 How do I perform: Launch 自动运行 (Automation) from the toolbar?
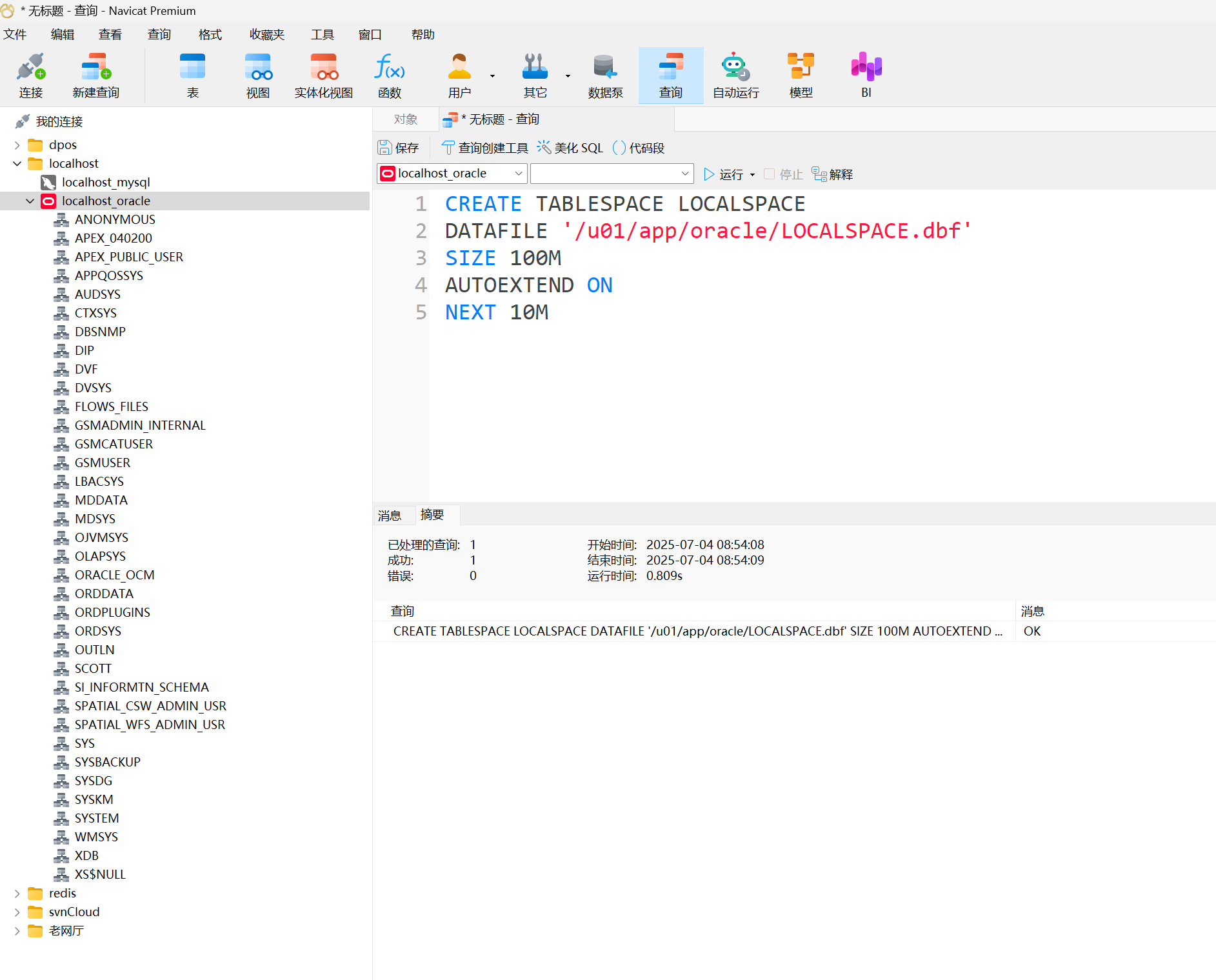point(735,75)
